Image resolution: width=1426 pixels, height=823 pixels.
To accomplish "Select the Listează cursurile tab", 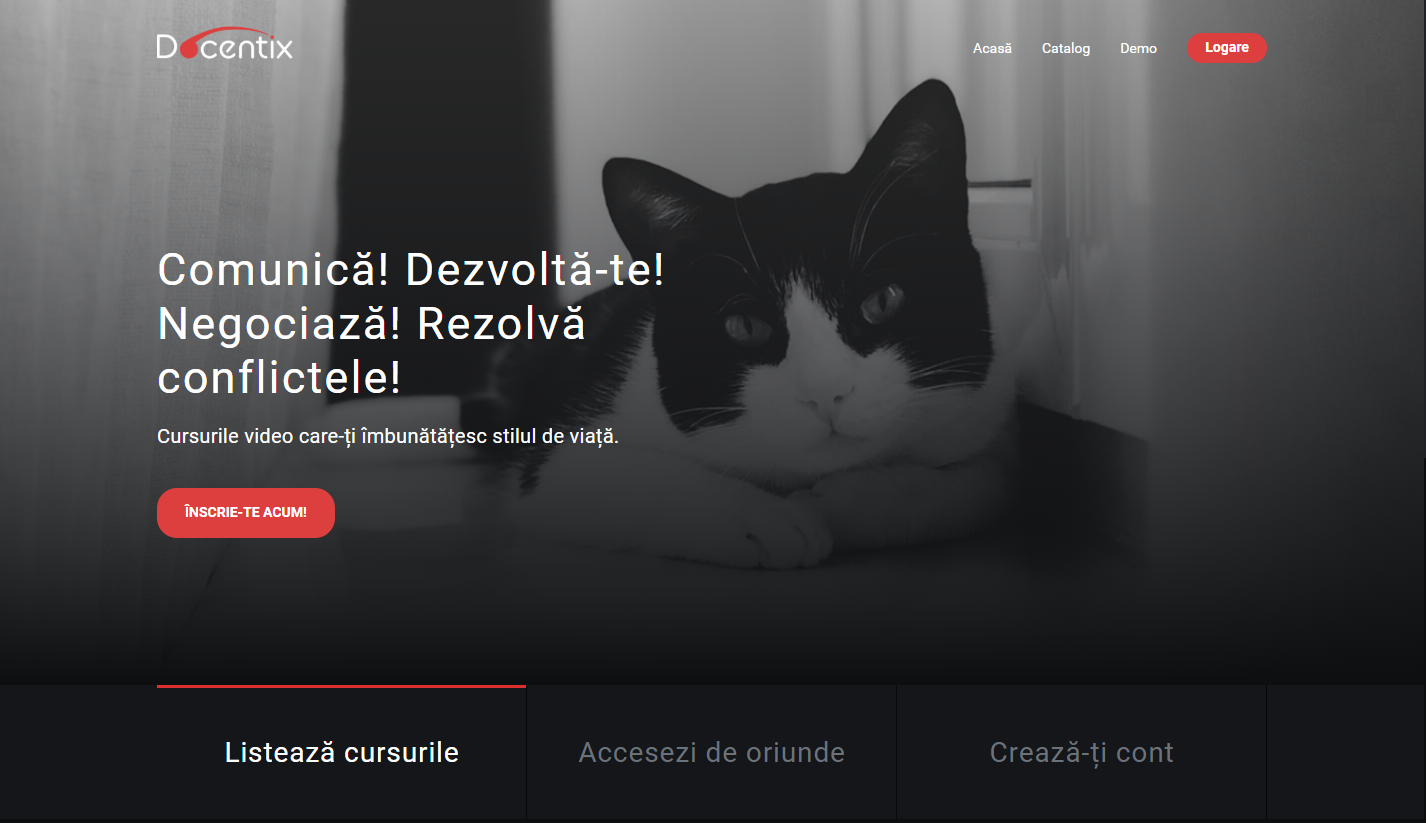I will [x=342, y=753].
